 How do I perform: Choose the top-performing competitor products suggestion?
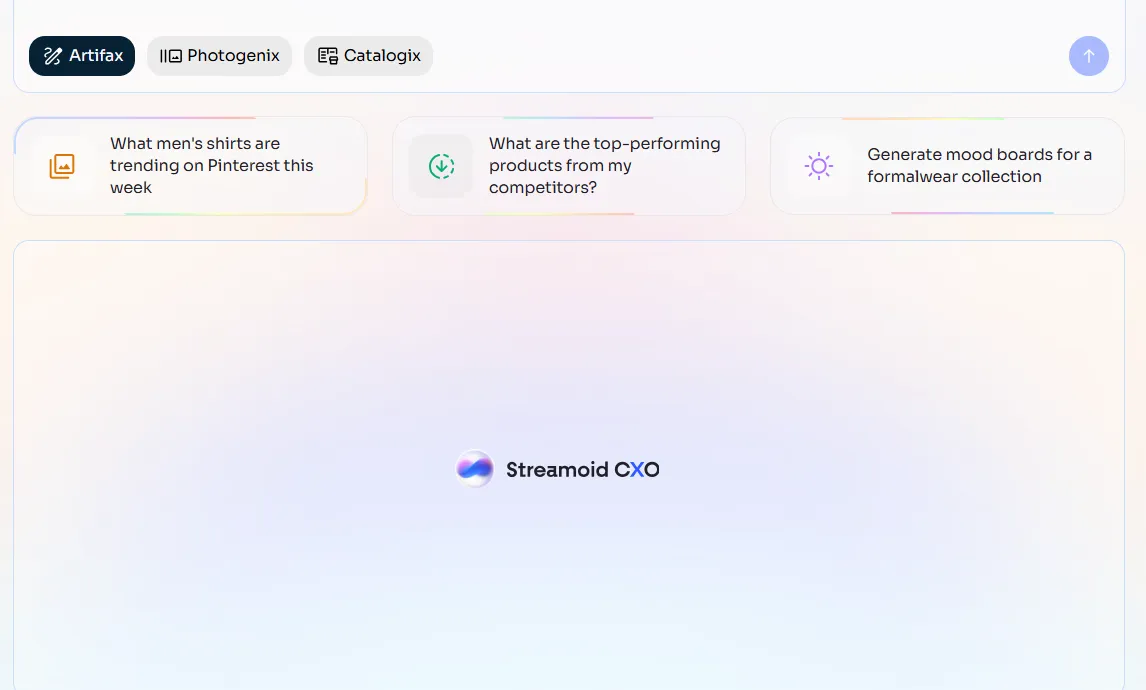pos(604,166)
